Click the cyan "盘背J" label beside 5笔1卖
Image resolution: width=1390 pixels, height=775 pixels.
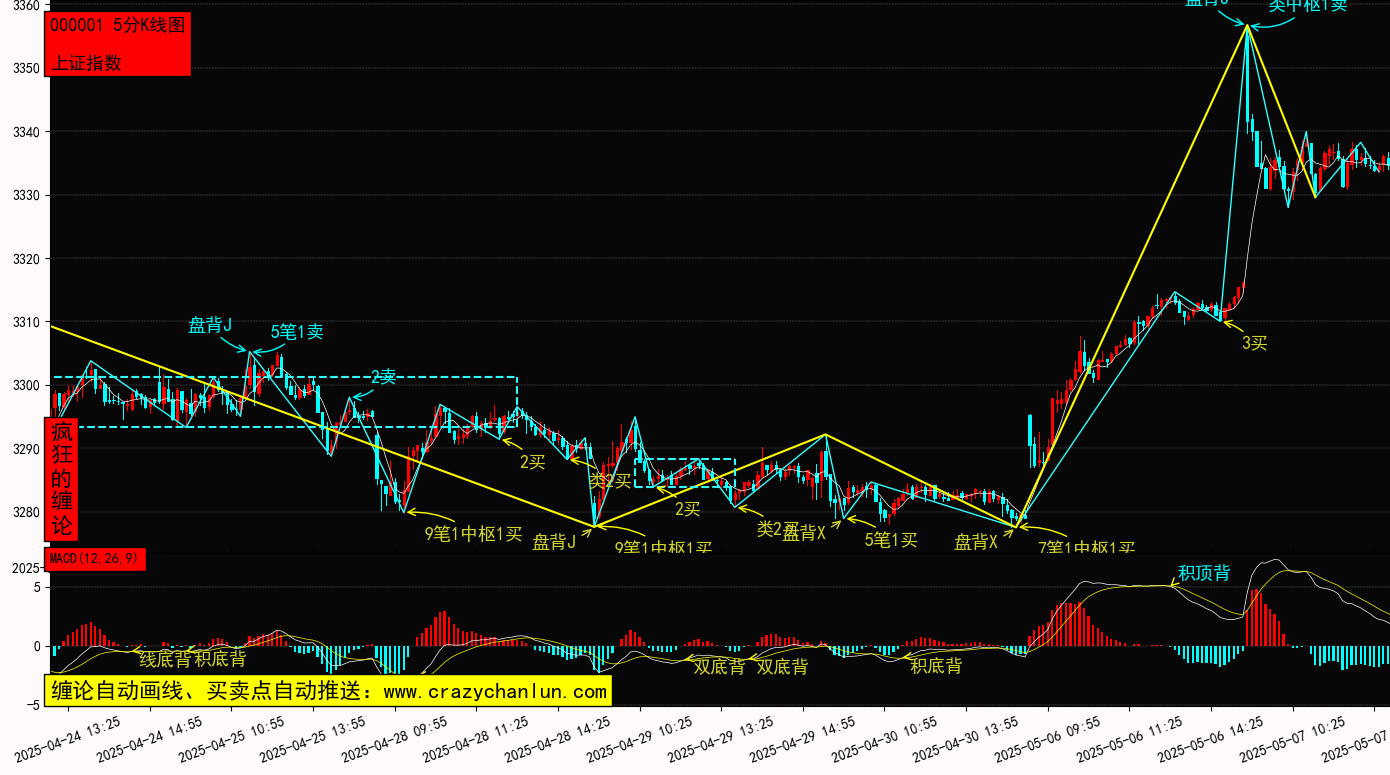(210, 325)
